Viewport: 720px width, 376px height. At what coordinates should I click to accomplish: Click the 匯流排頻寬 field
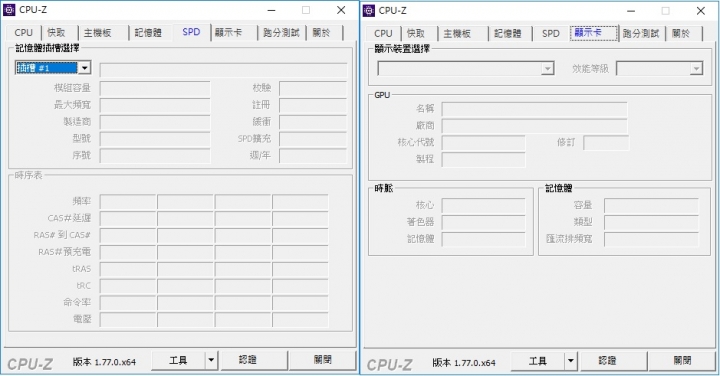(652, 240)
